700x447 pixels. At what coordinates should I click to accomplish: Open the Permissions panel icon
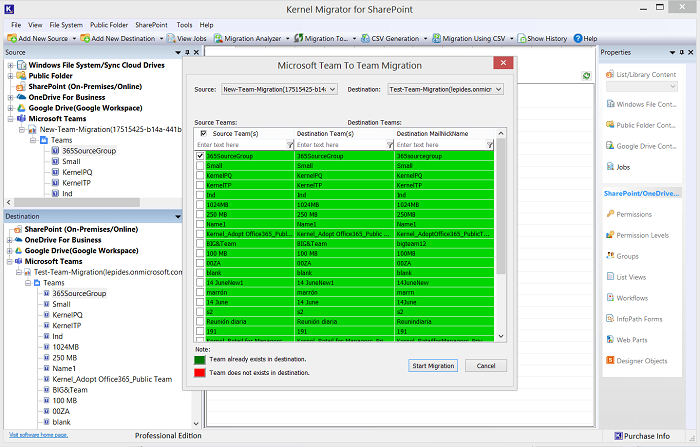point(608,214)
